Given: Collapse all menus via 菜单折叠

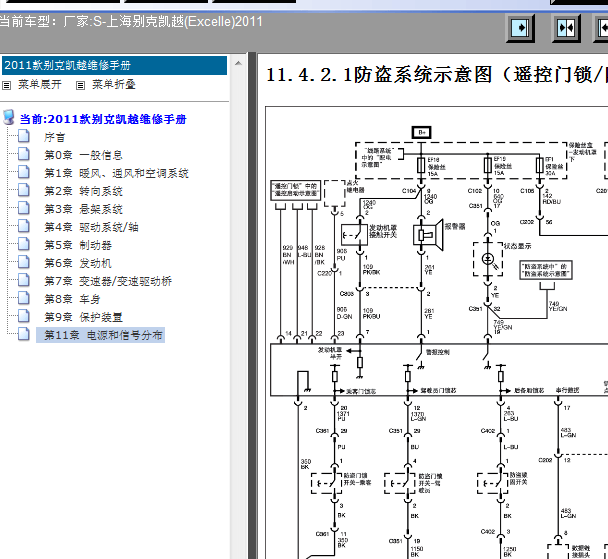Looking at the screenshot, I should 114,85.
